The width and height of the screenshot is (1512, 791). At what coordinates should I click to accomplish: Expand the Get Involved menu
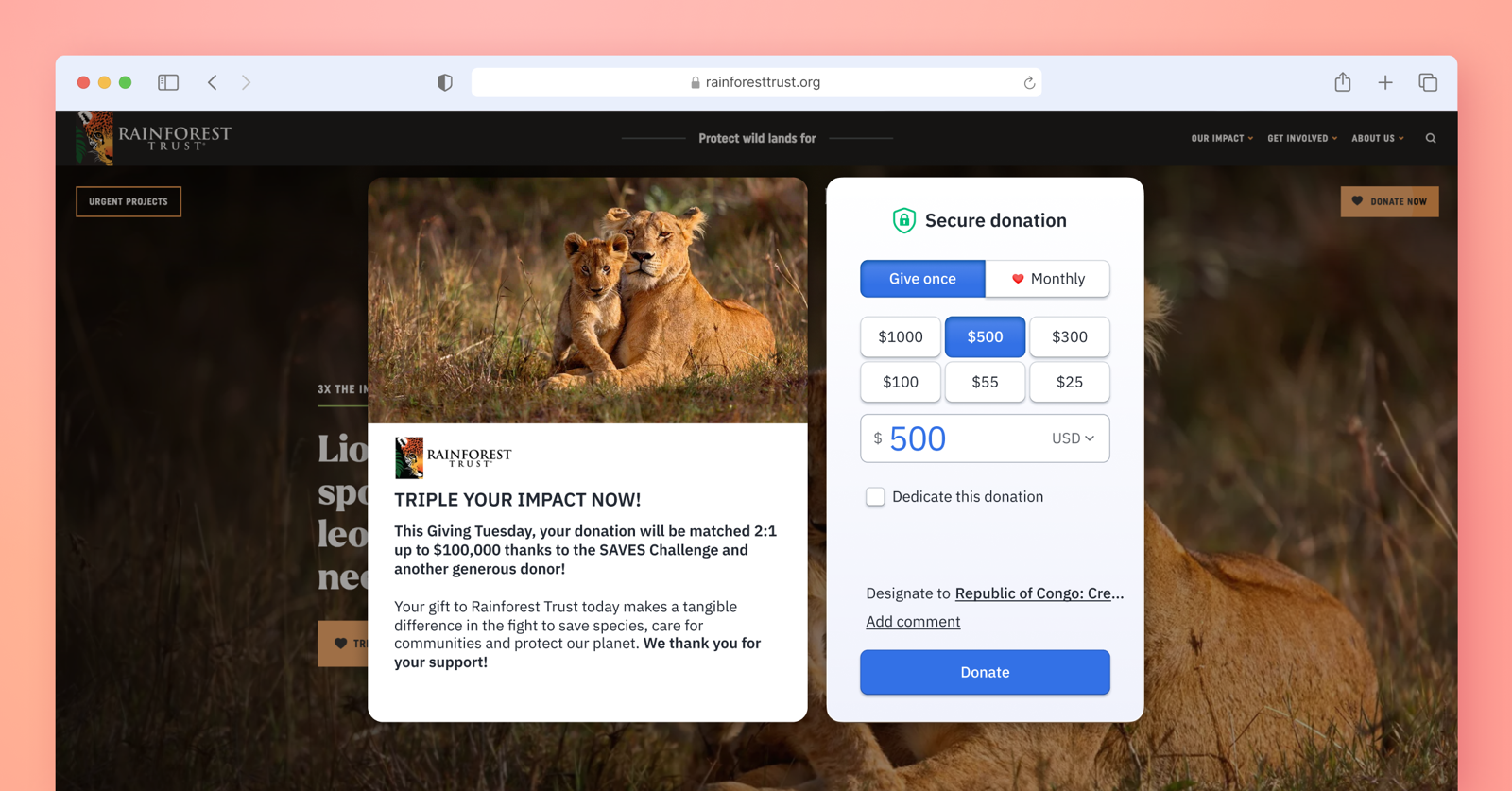click(1301, 138)
